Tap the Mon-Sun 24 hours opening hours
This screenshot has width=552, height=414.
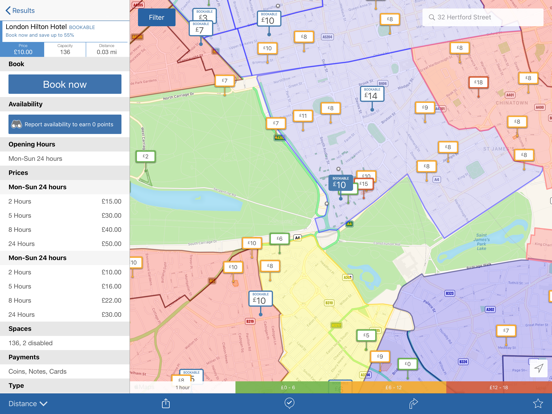coord(35,159)
